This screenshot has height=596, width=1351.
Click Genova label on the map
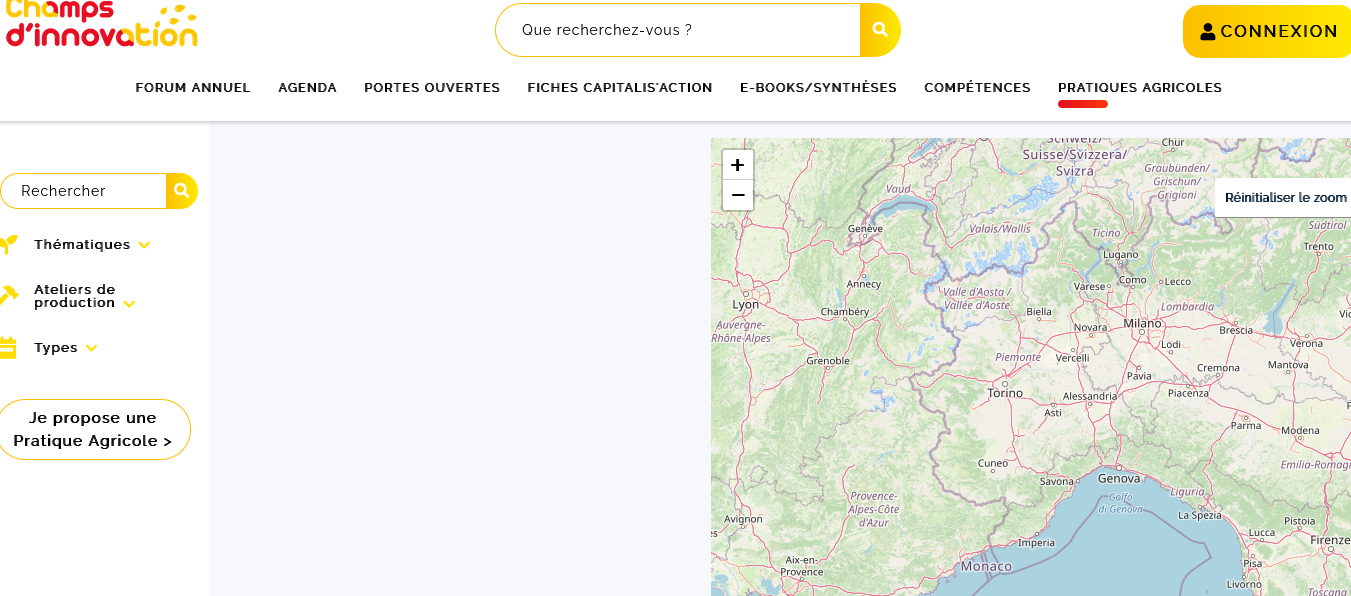click(x=1118, y=478)
